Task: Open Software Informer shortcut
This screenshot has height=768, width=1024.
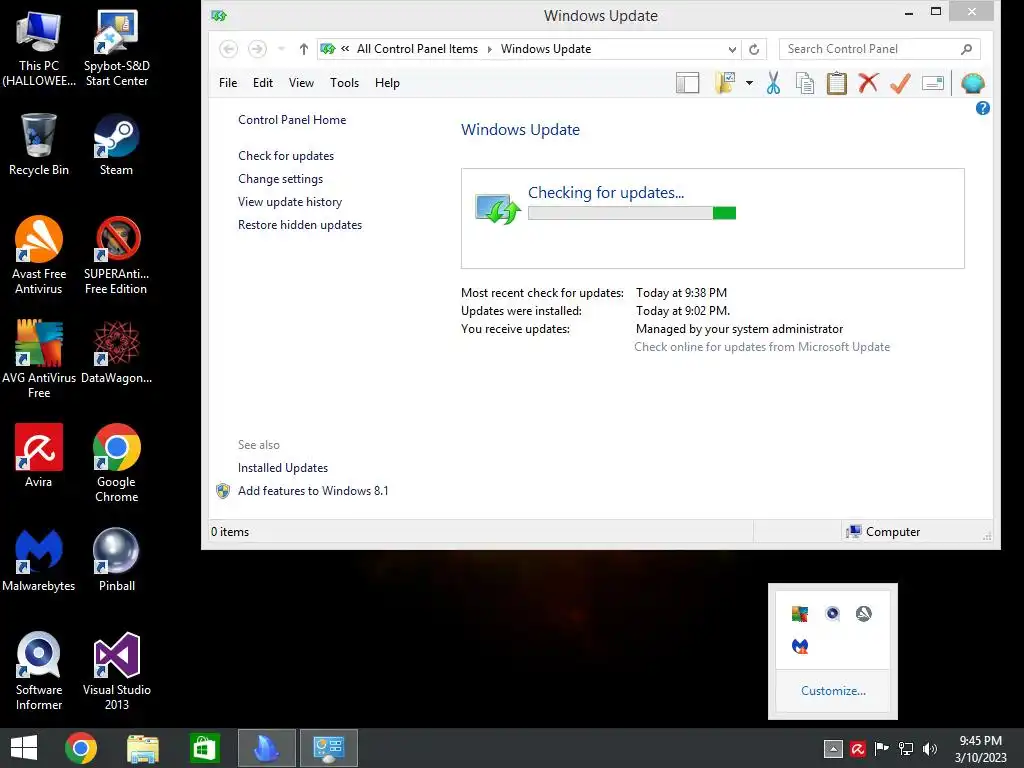Action: pos(39,671)
